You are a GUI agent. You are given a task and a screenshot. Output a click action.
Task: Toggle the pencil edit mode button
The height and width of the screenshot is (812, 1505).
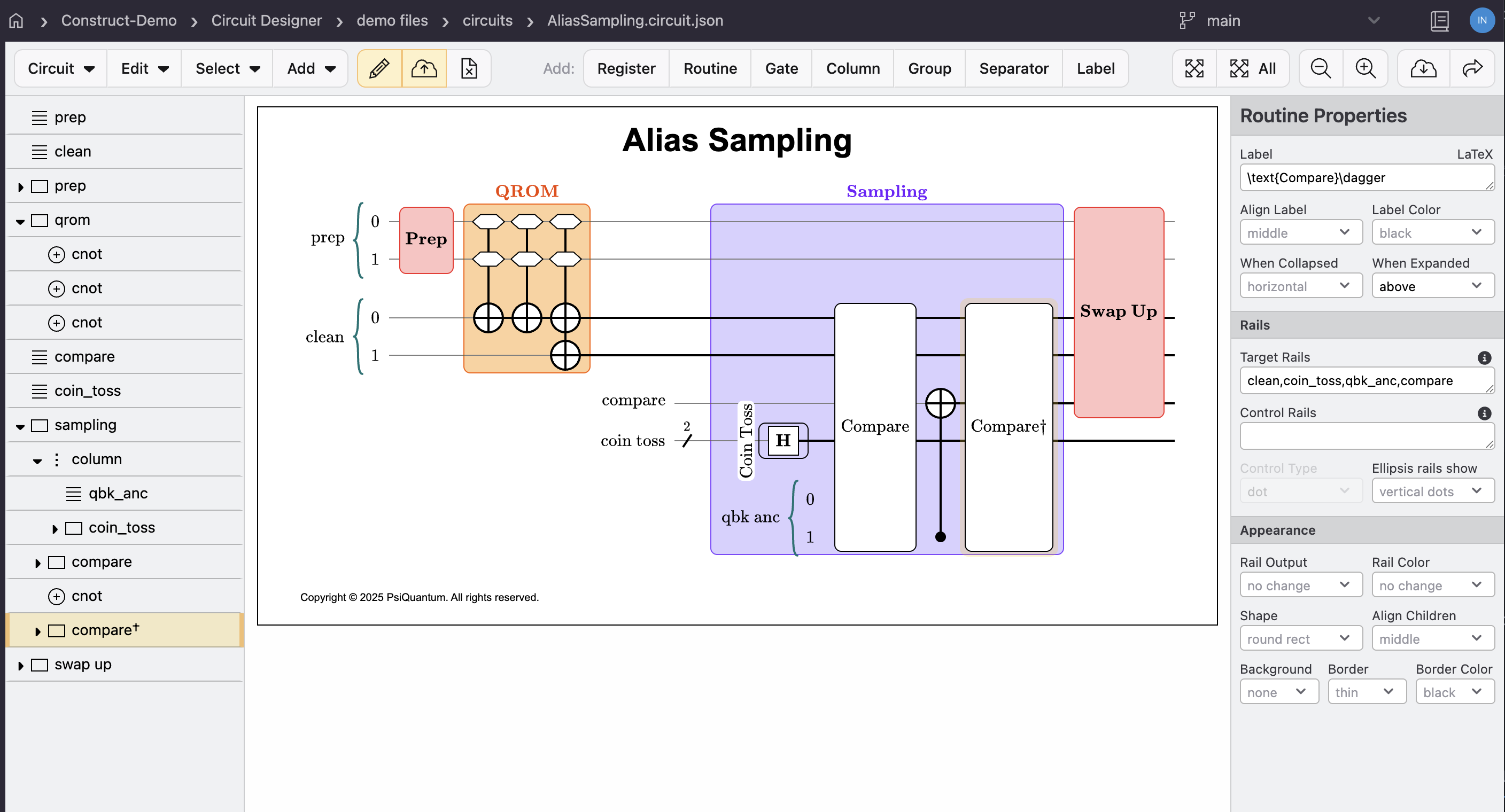pyautogui.click(x=379, y=68)
